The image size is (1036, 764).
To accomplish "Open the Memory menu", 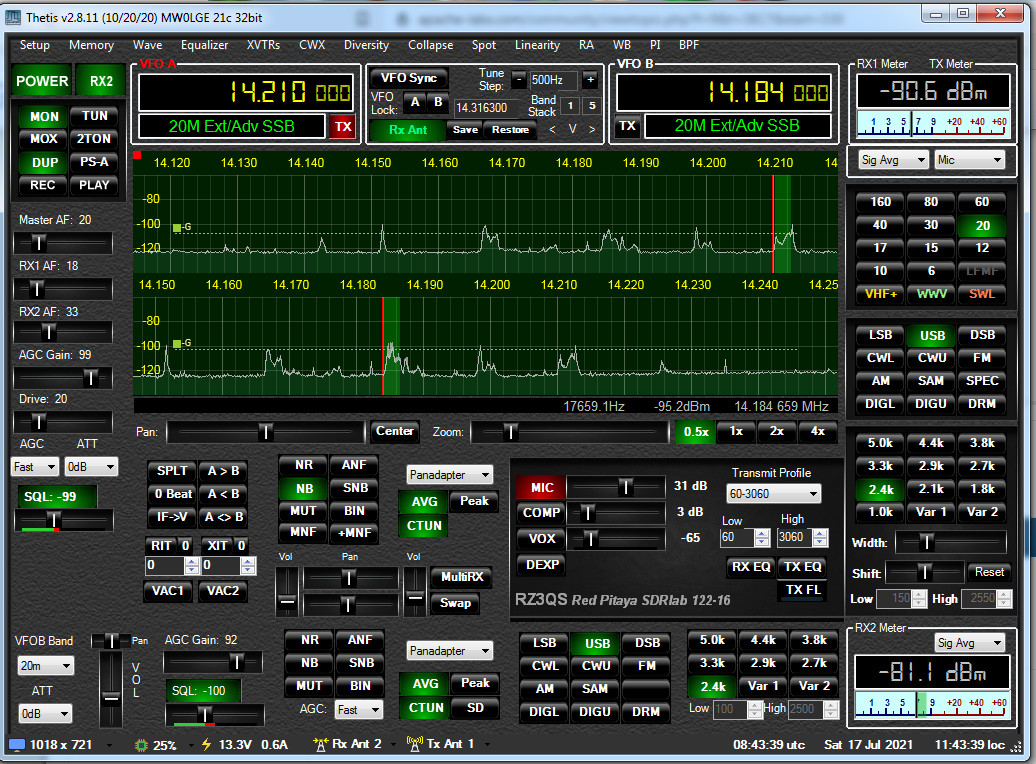I will (91, 45).
